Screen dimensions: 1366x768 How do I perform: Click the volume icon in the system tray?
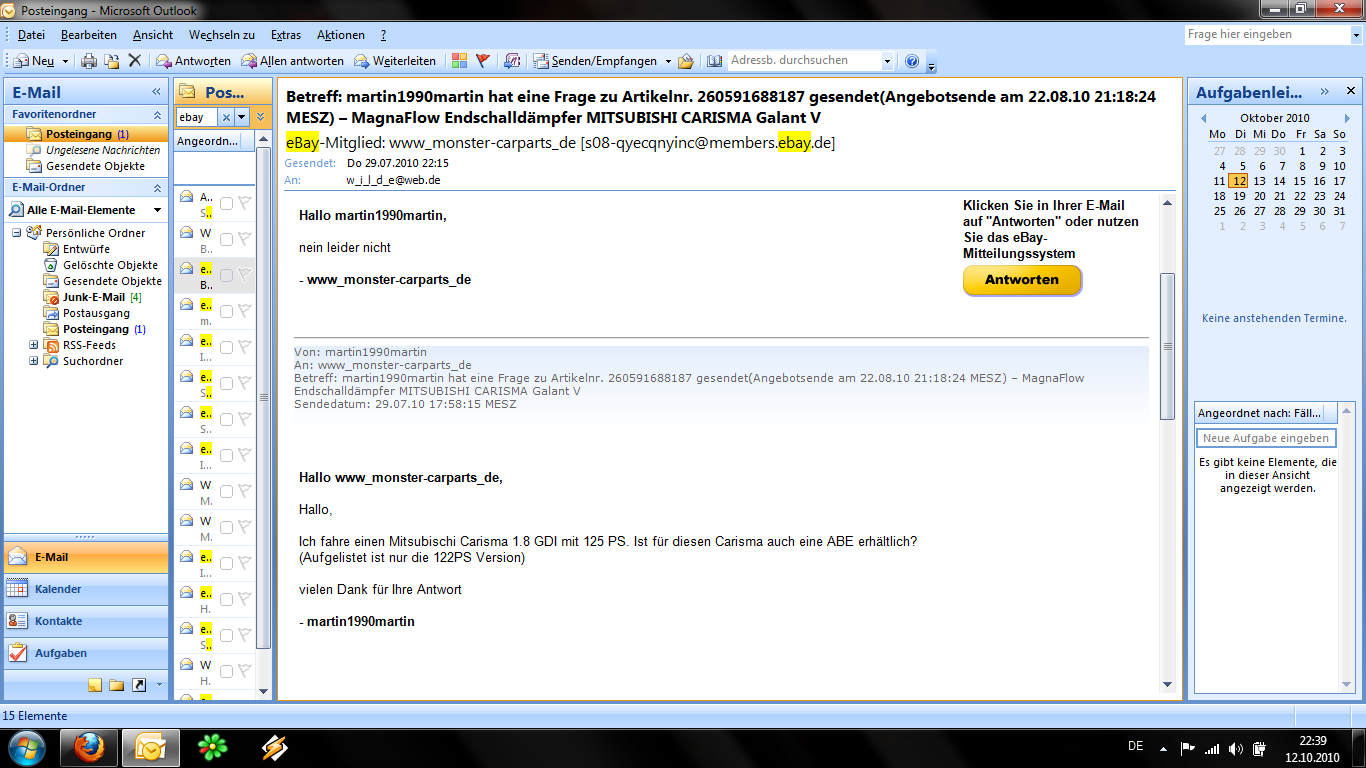(1237, 749)
